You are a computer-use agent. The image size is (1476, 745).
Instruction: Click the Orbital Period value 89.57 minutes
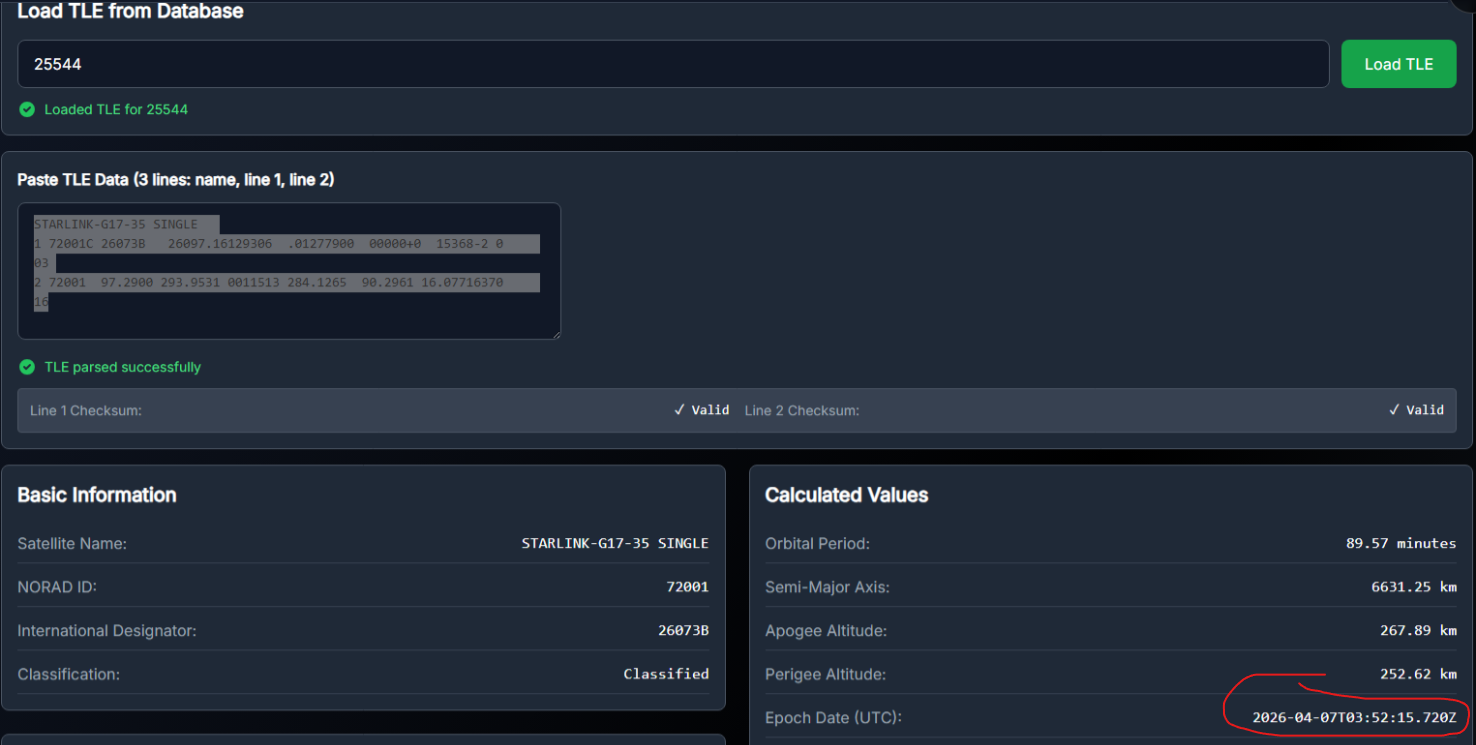point(1400,543)
